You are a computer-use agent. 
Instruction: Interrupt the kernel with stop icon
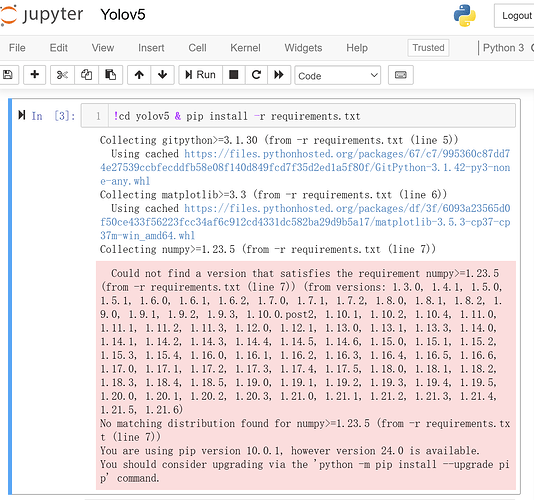(234, 75)
